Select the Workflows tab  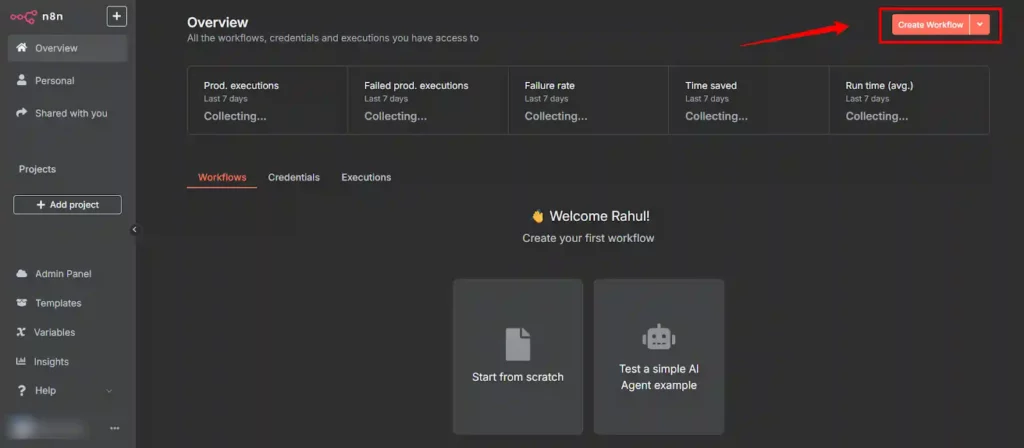pyautogui.click(x=222, y=177)
